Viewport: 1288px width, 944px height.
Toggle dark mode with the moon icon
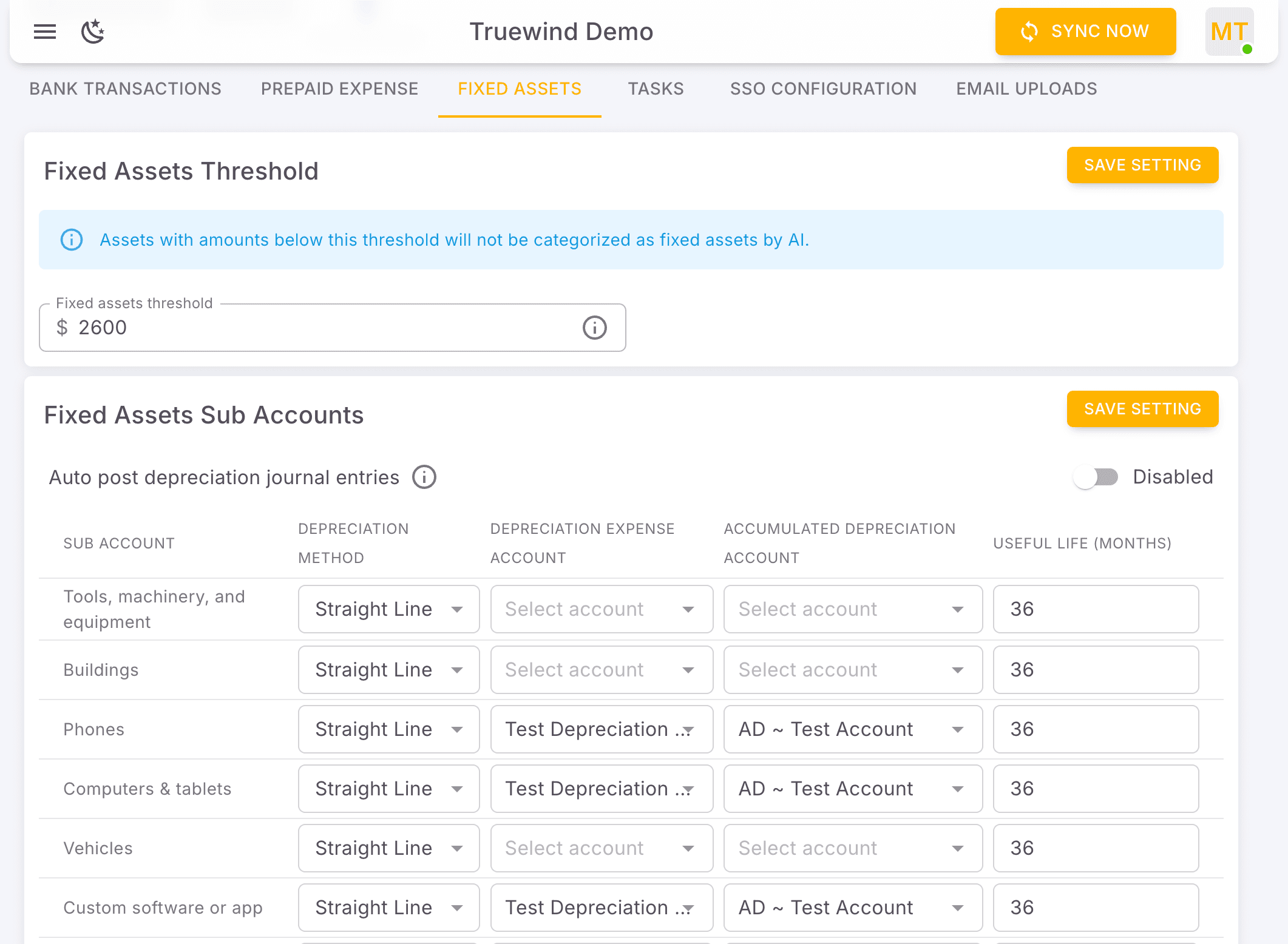(92, 32)
